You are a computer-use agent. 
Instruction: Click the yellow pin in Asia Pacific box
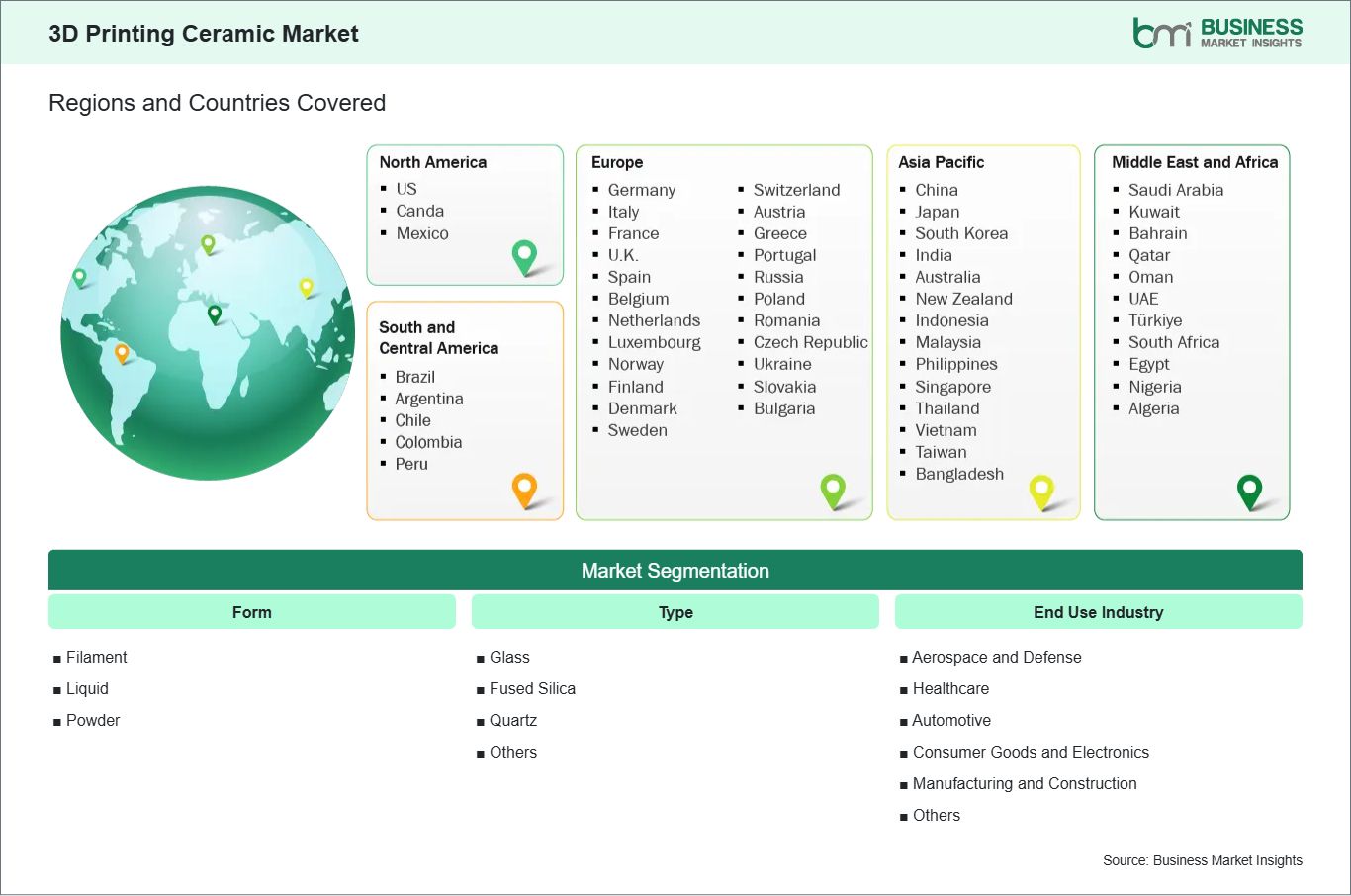click(1041, 491)
